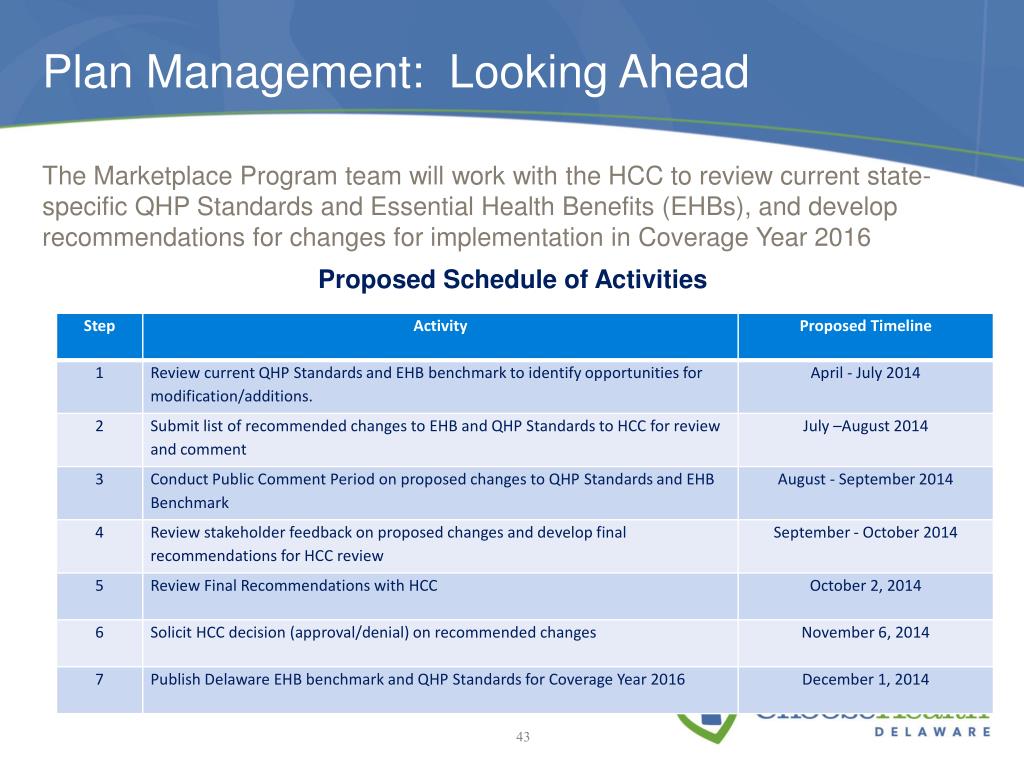Image resolution: width=1024 pixels, height=768 pixels.
Task: Select the 'September - October 2014' timeline cell
Action: (x=865, y=546)
